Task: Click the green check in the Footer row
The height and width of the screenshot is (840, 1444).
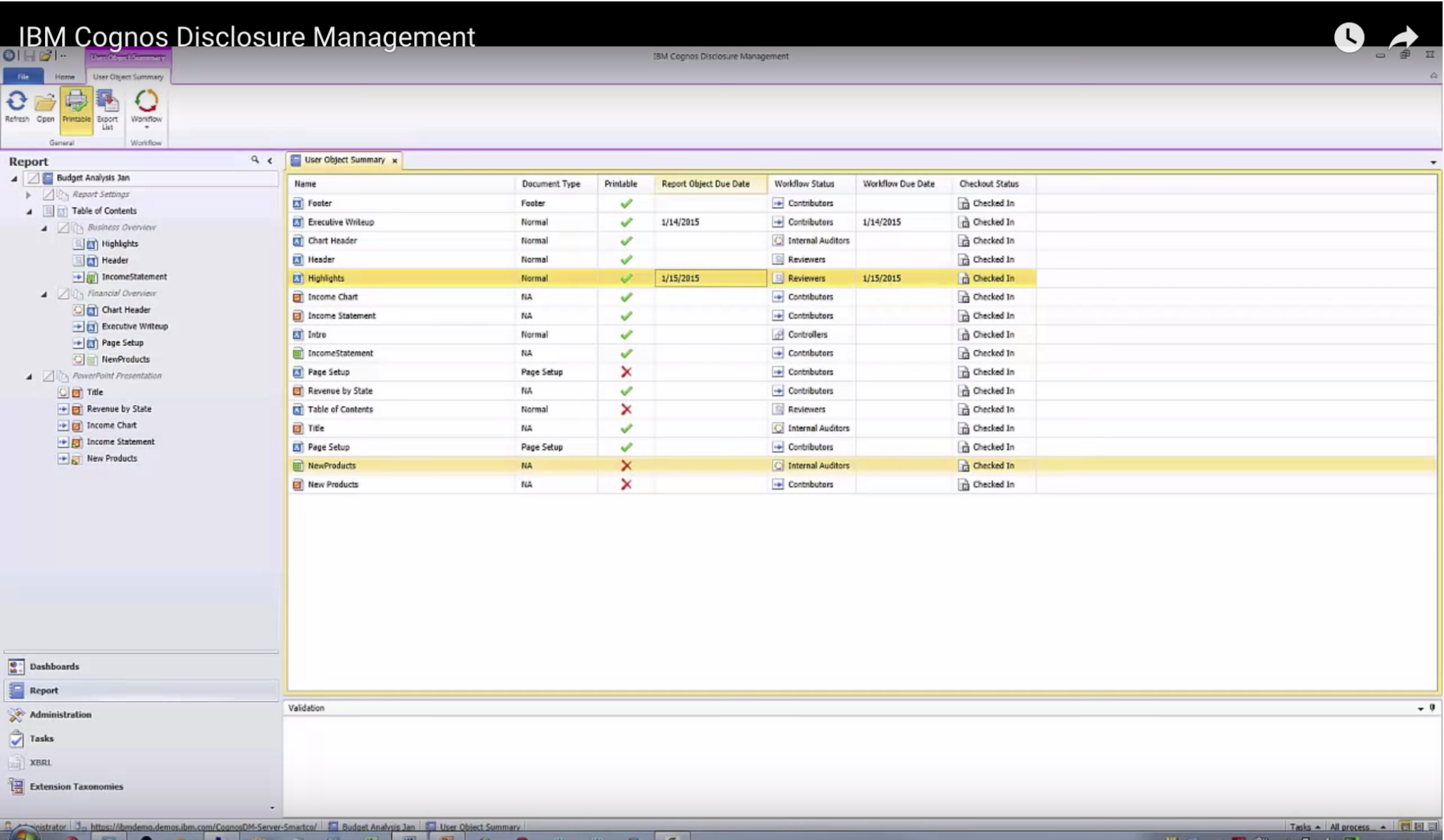Action: (x=626, y=203)
